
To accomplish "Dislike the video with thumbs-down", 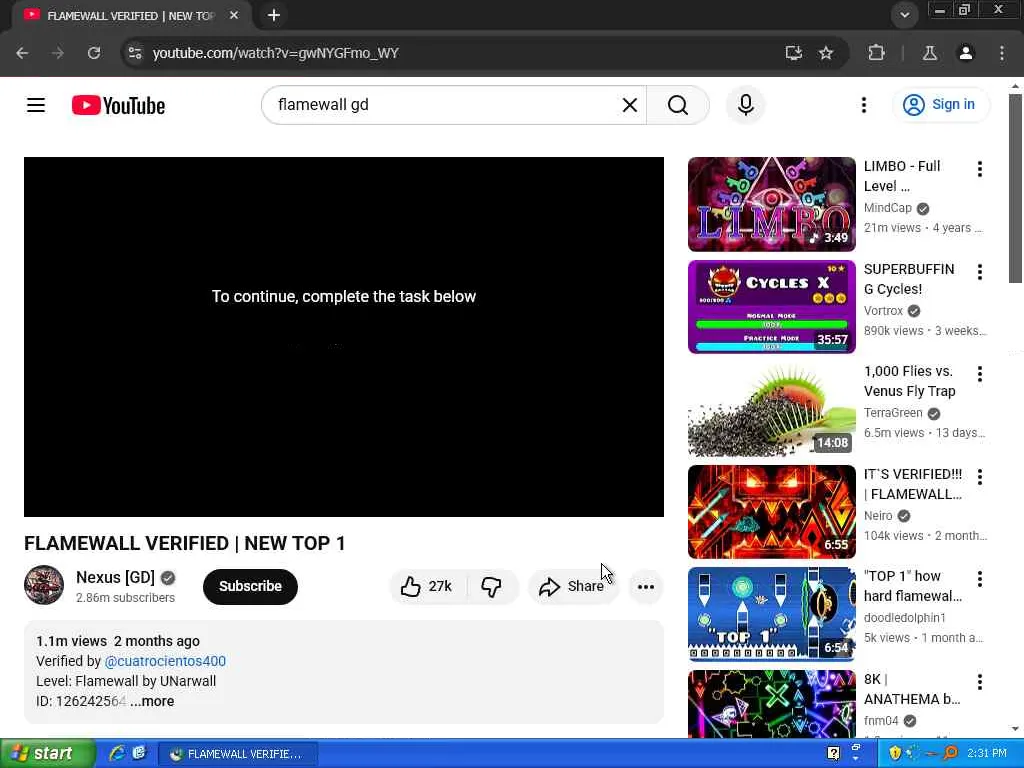I will [x=492, y=586].
